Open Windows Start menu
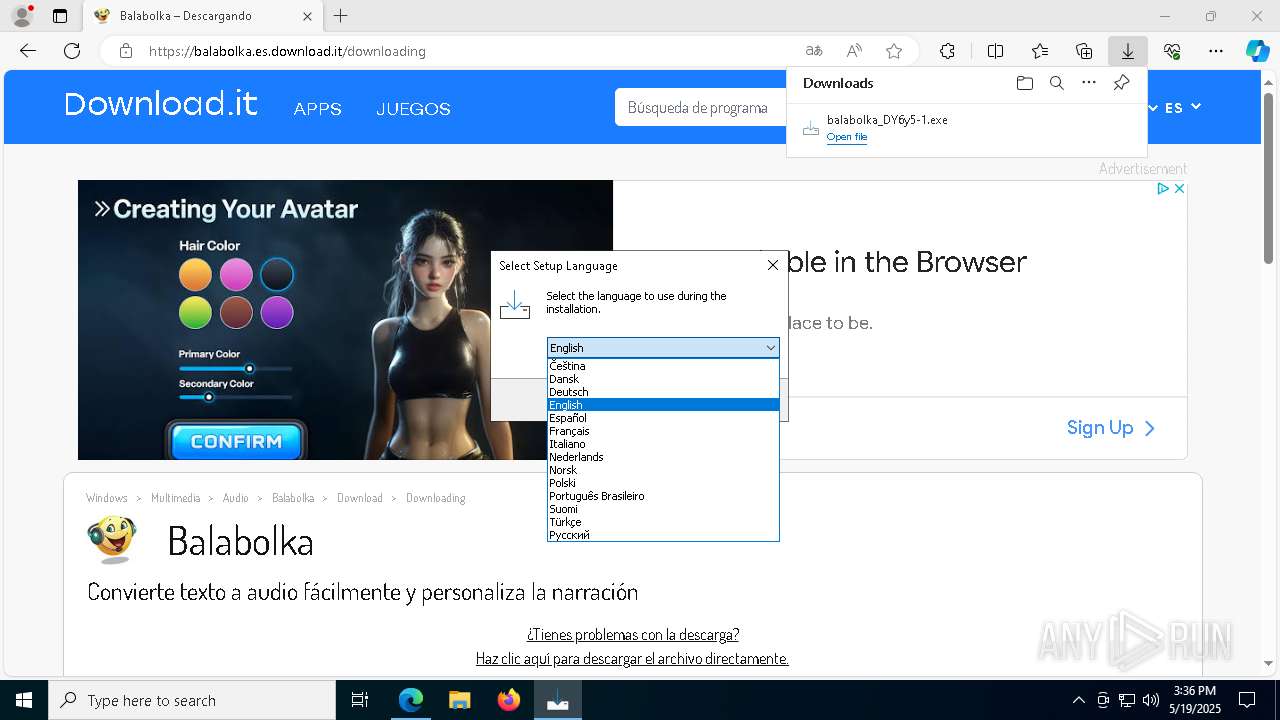The image size is (1280, 720). pos(24,700)
